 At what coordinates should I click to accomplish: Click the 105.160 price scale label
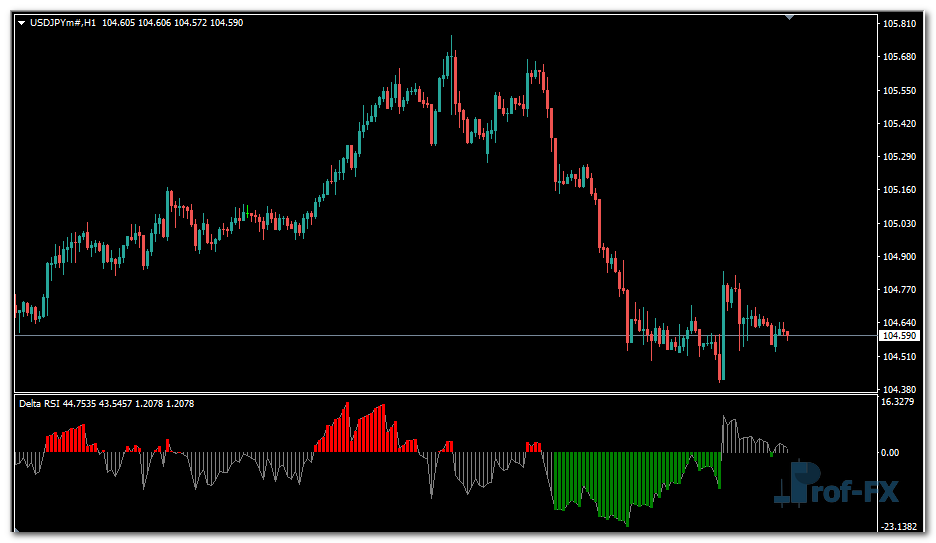click(900, 190)
